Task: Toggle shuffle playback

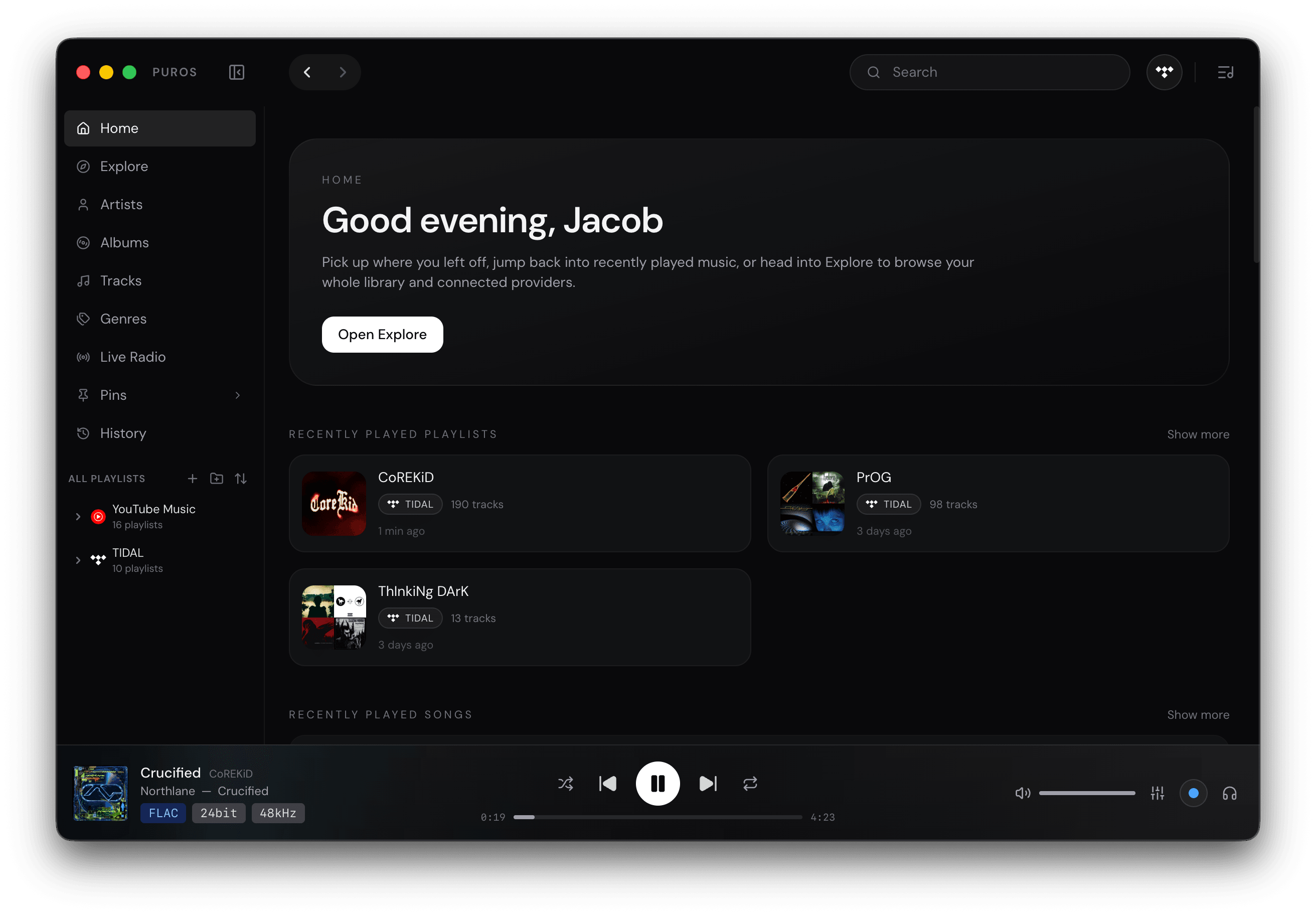Action: [x=566, y=783]
